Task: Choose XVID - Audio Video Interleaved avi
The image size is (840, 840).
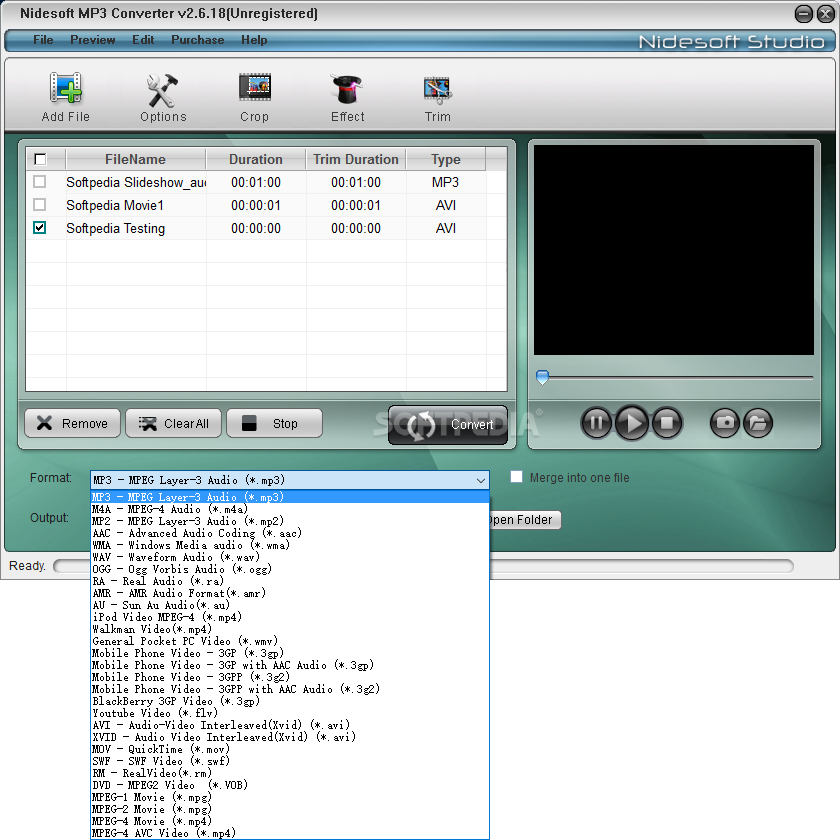Action: click(x=290, y=737)
